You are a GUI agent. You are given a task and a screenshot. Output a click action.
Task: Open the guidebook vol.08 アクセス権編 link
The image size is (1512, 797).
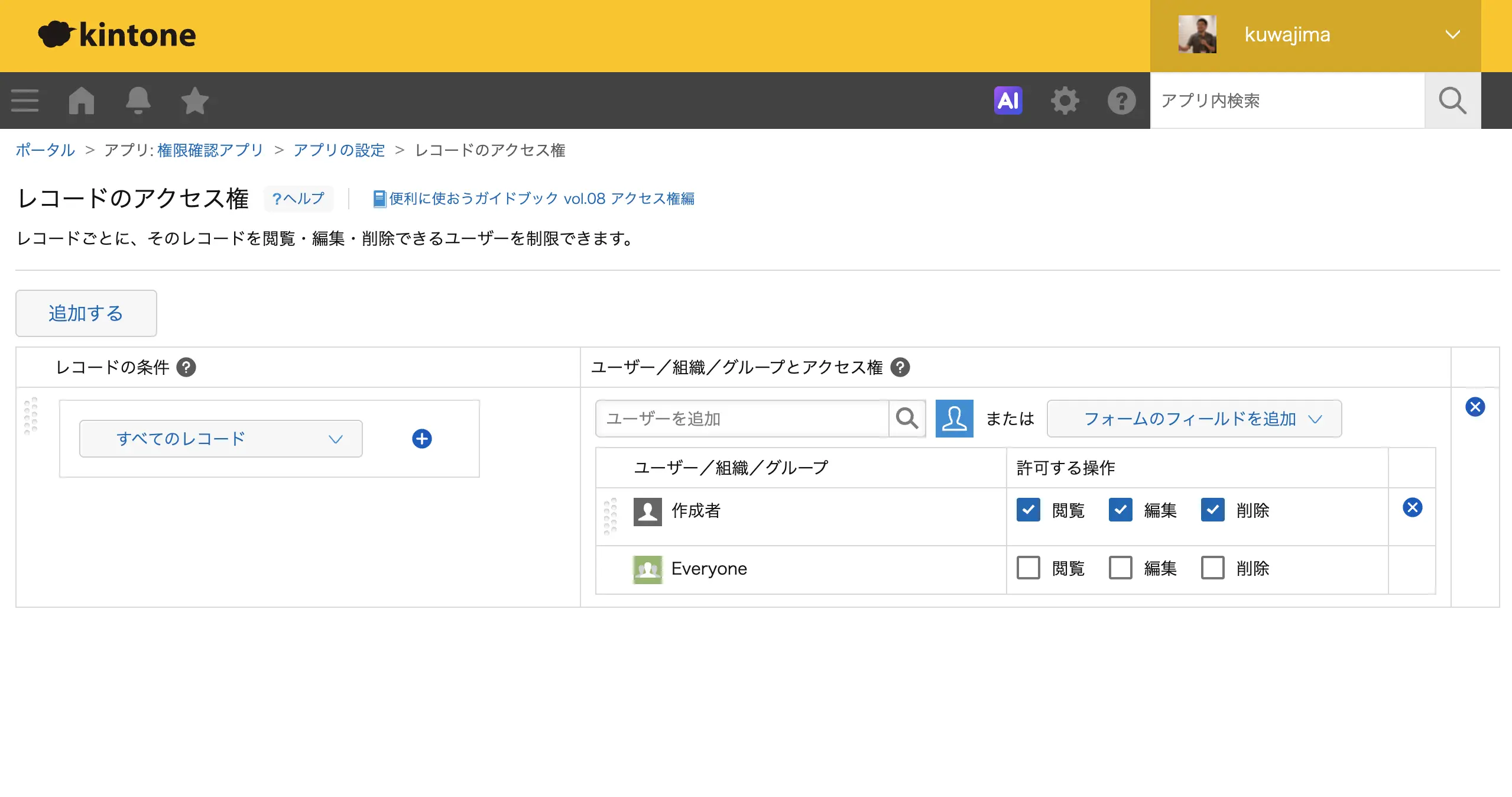tap(534, 199)
